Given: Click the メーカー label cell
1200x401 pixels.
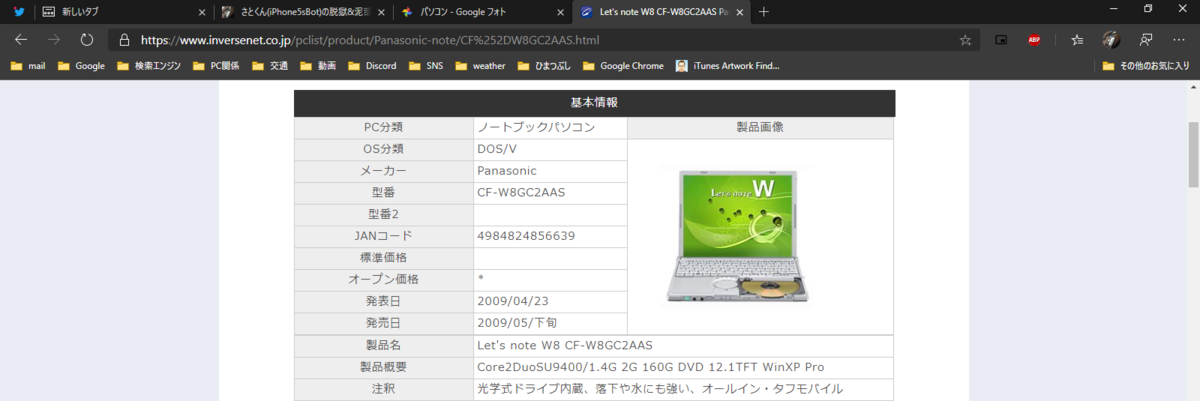Looking at the screenshot, I should [384, 171].
